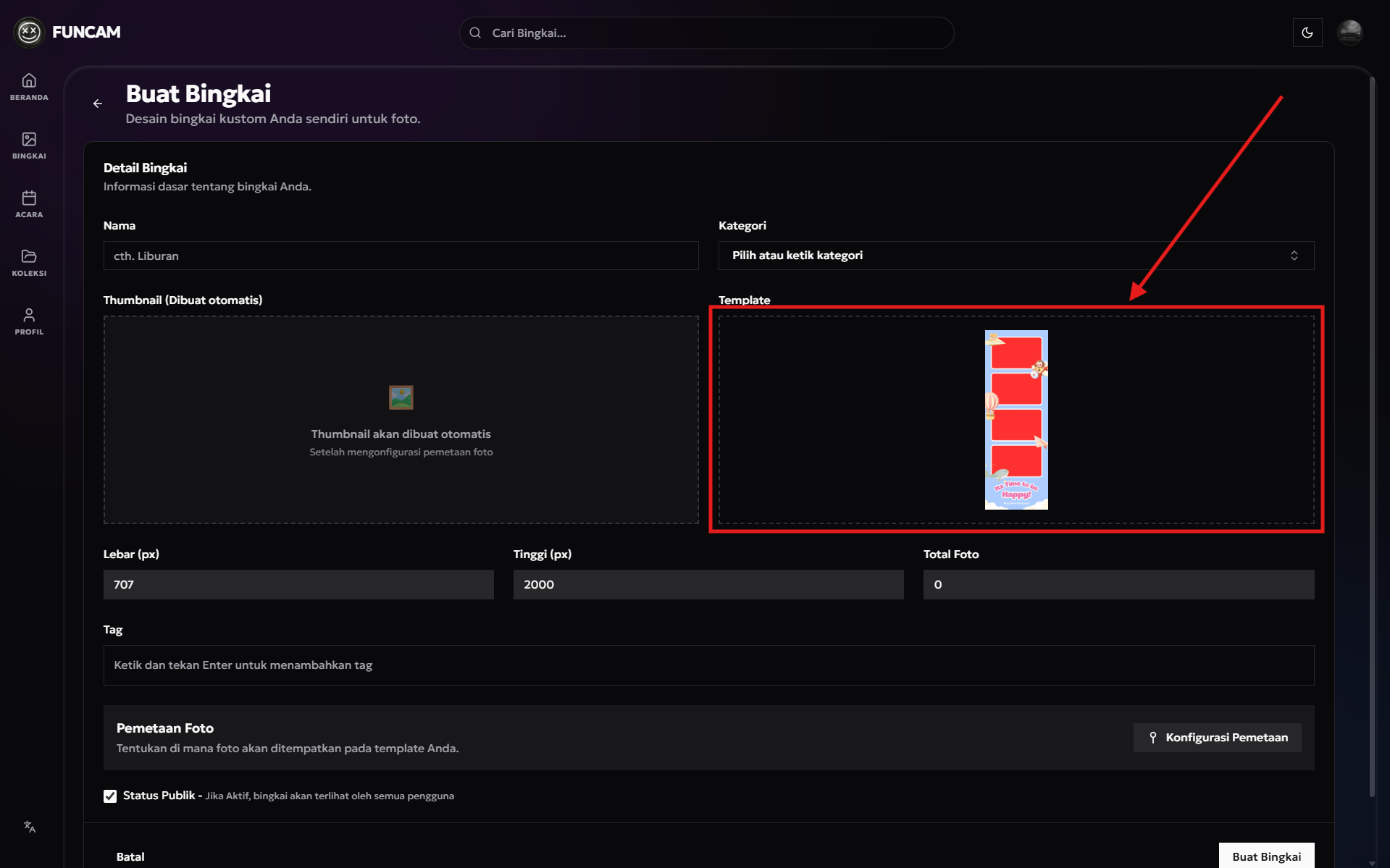The image size is (1390, 868).
Task: Open the Bingkai sidebar section
Action: pos(29,145)
